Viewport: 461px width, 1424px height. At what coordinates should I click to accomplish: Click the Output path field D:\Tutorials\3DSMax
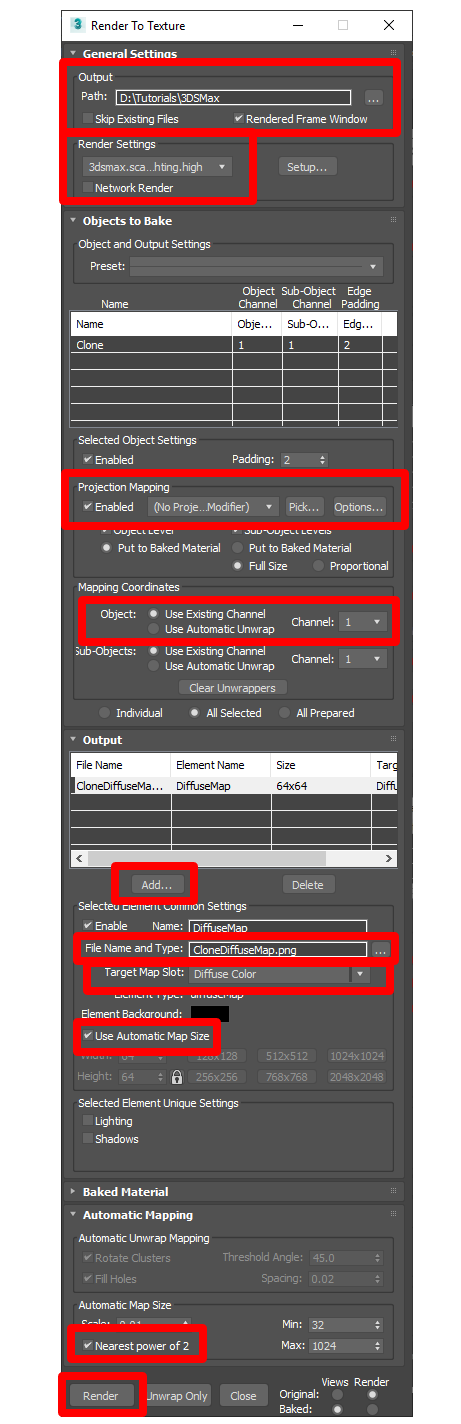tap(233, 98)
